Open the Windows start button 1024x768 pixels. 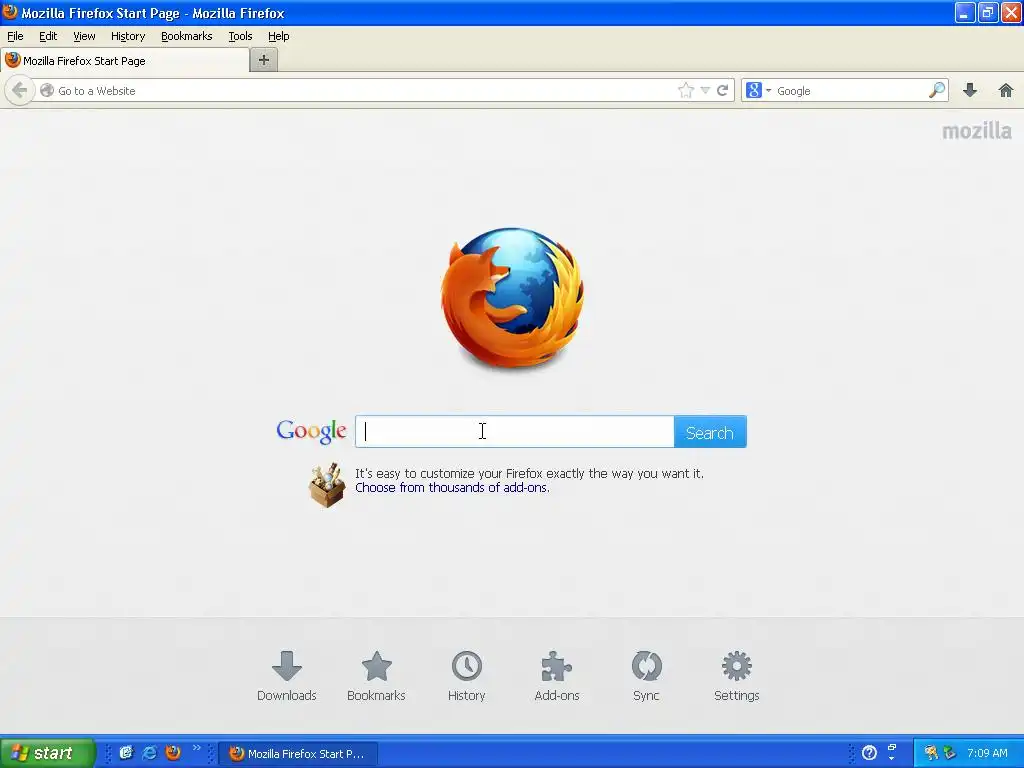pos(47,752)
